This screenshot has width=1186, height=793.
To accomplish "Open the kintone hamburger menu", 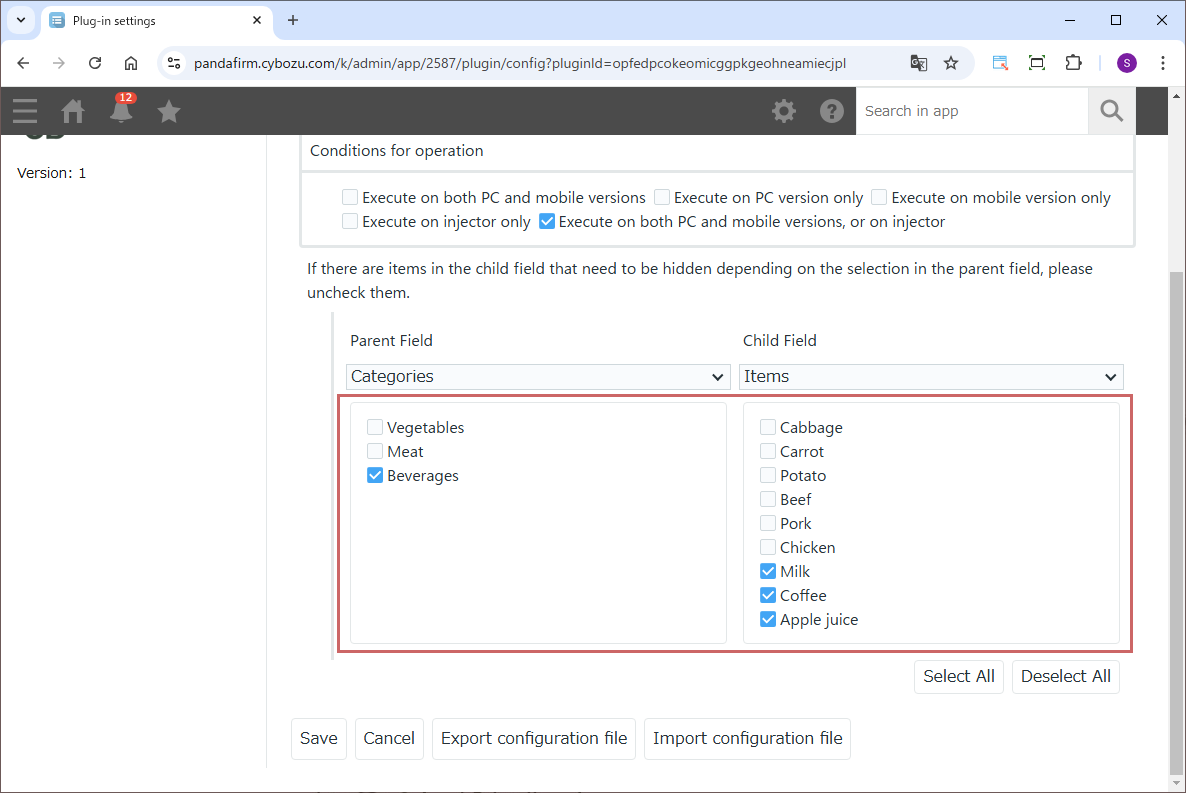I will tap(25, 111).
